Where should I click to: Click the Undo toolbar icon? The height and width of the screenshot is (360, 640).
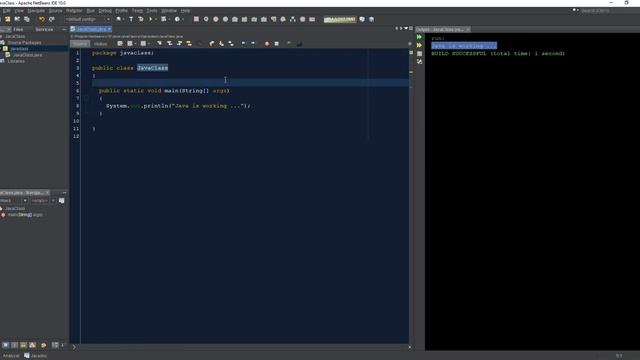click(42, 19)
